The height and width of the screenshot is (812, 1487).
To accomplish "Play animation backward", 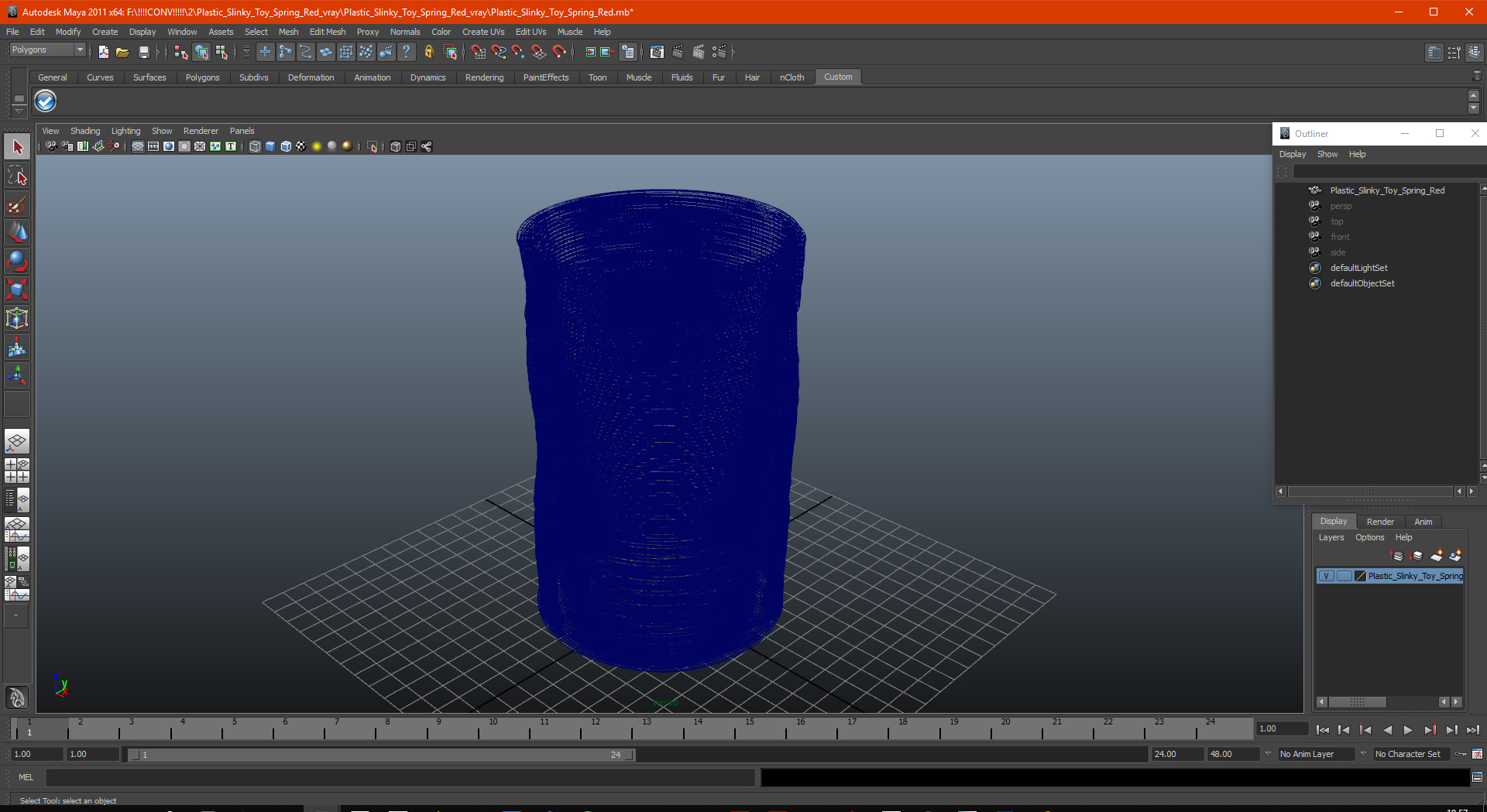I will (x=1387, y=730).
